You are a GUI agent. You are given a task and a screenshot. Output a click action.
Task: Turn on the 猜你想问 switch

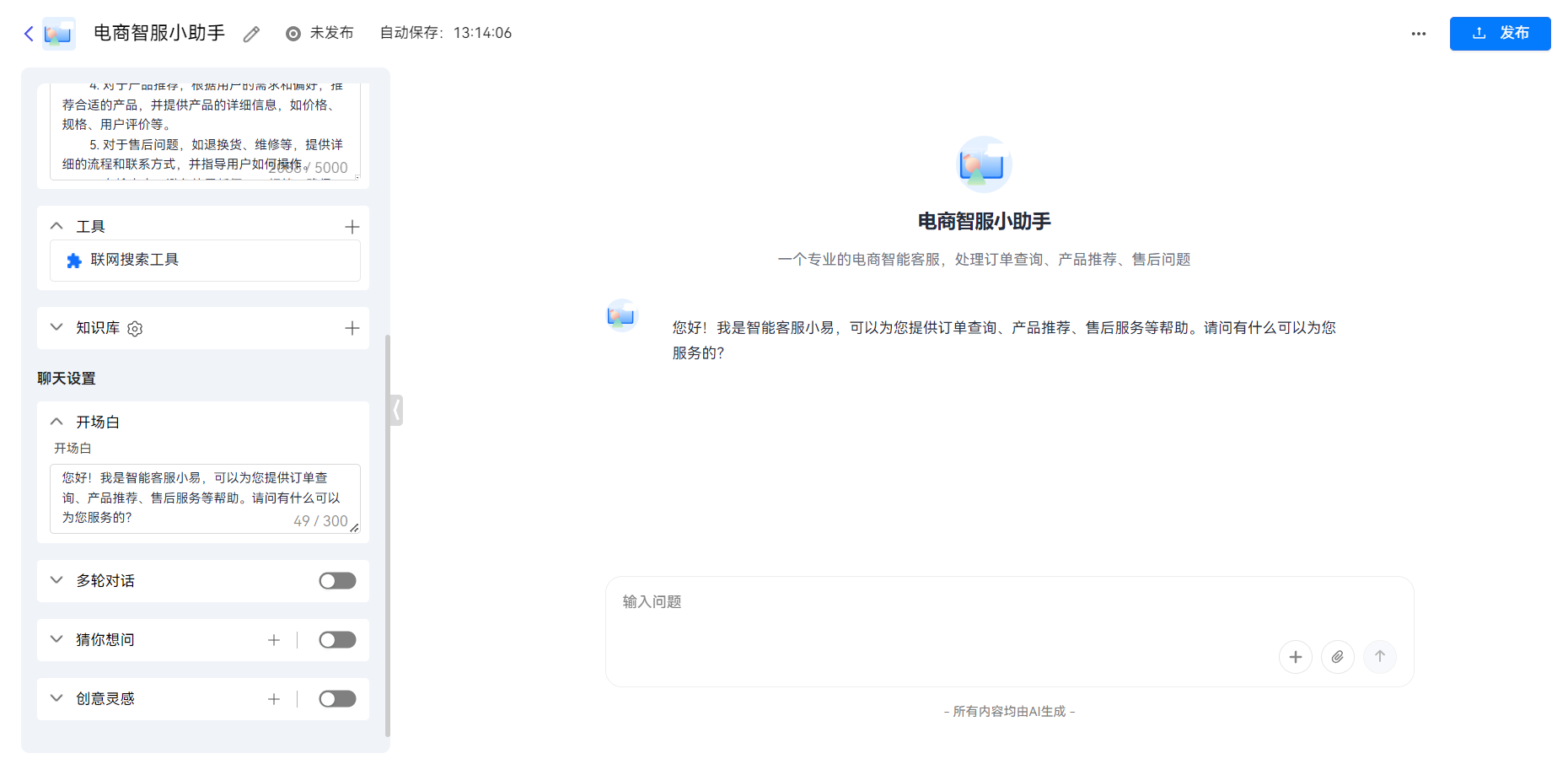click(x=337, y=639)
